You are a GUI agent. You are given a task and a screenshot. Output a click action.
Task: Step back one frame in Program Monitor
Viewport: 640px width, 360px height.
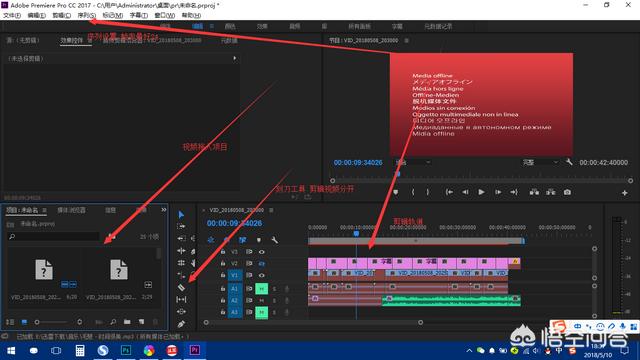pyautogui.click(x=465, y=192)
